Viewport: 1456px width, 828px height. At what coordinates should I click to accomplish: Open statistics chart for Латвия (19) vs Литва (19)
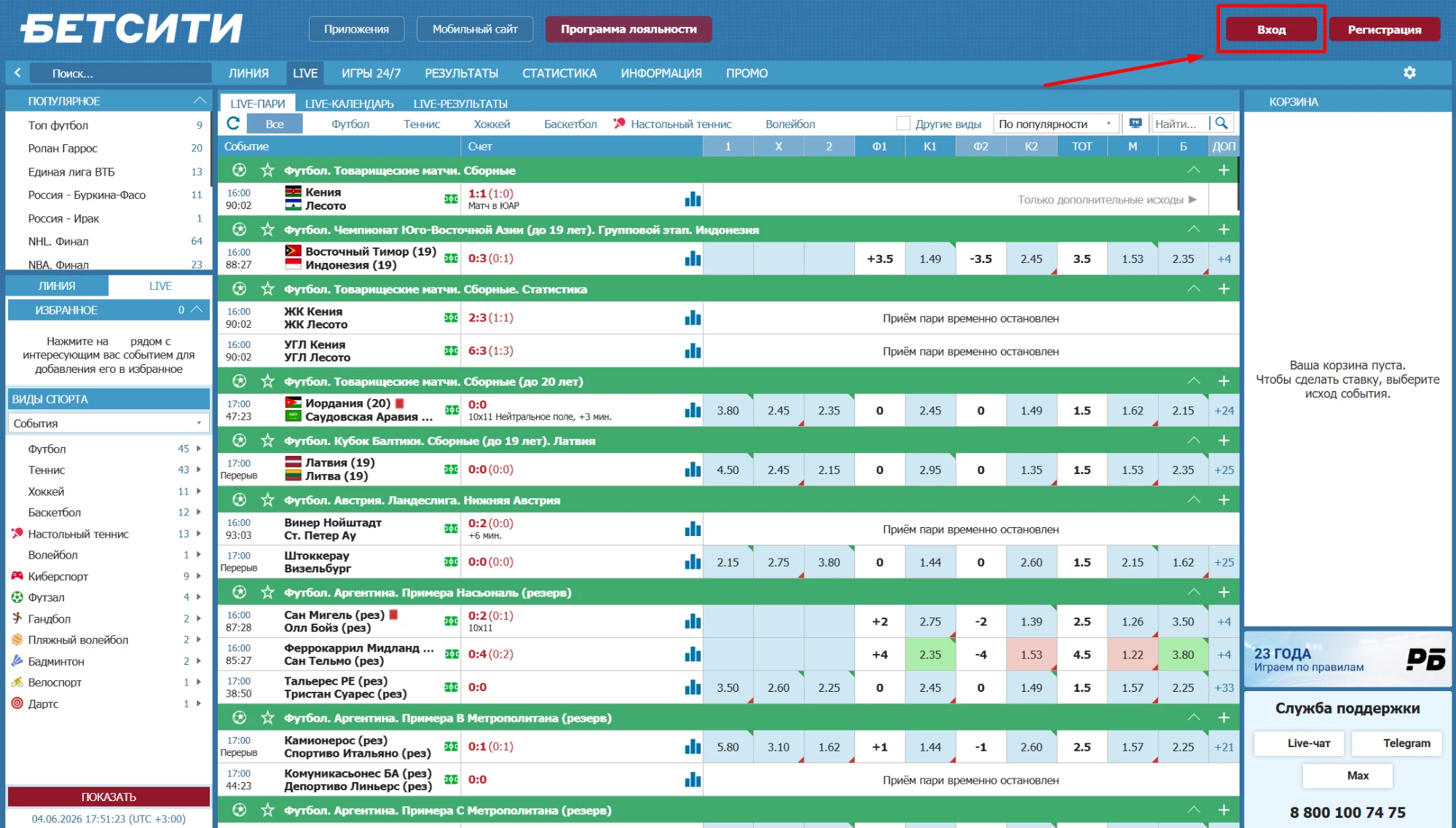(693, 470)
